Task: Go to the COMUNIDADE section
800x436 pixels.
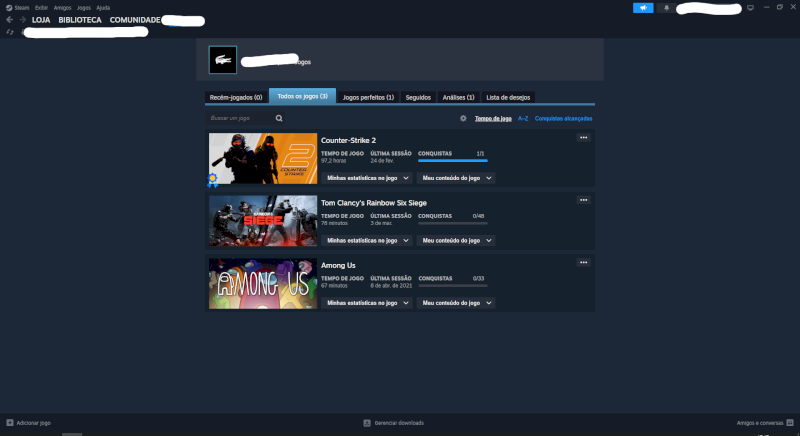Action: point(135,20)
